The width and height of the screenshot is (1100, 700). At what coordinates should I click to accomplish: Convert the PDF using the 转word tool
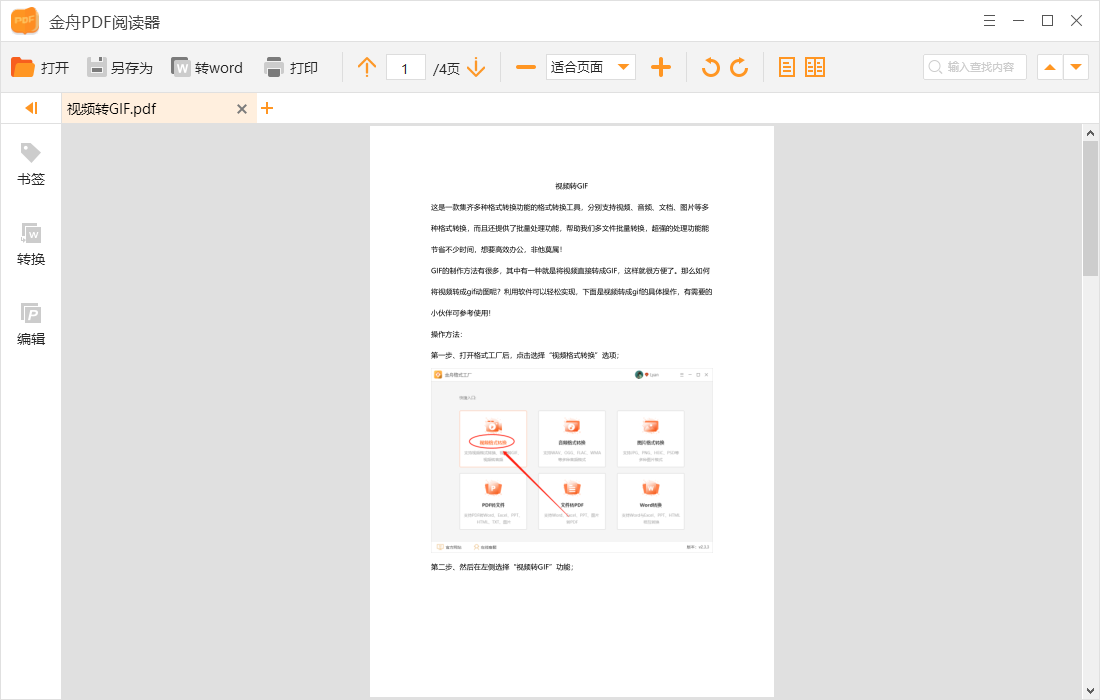208,67
